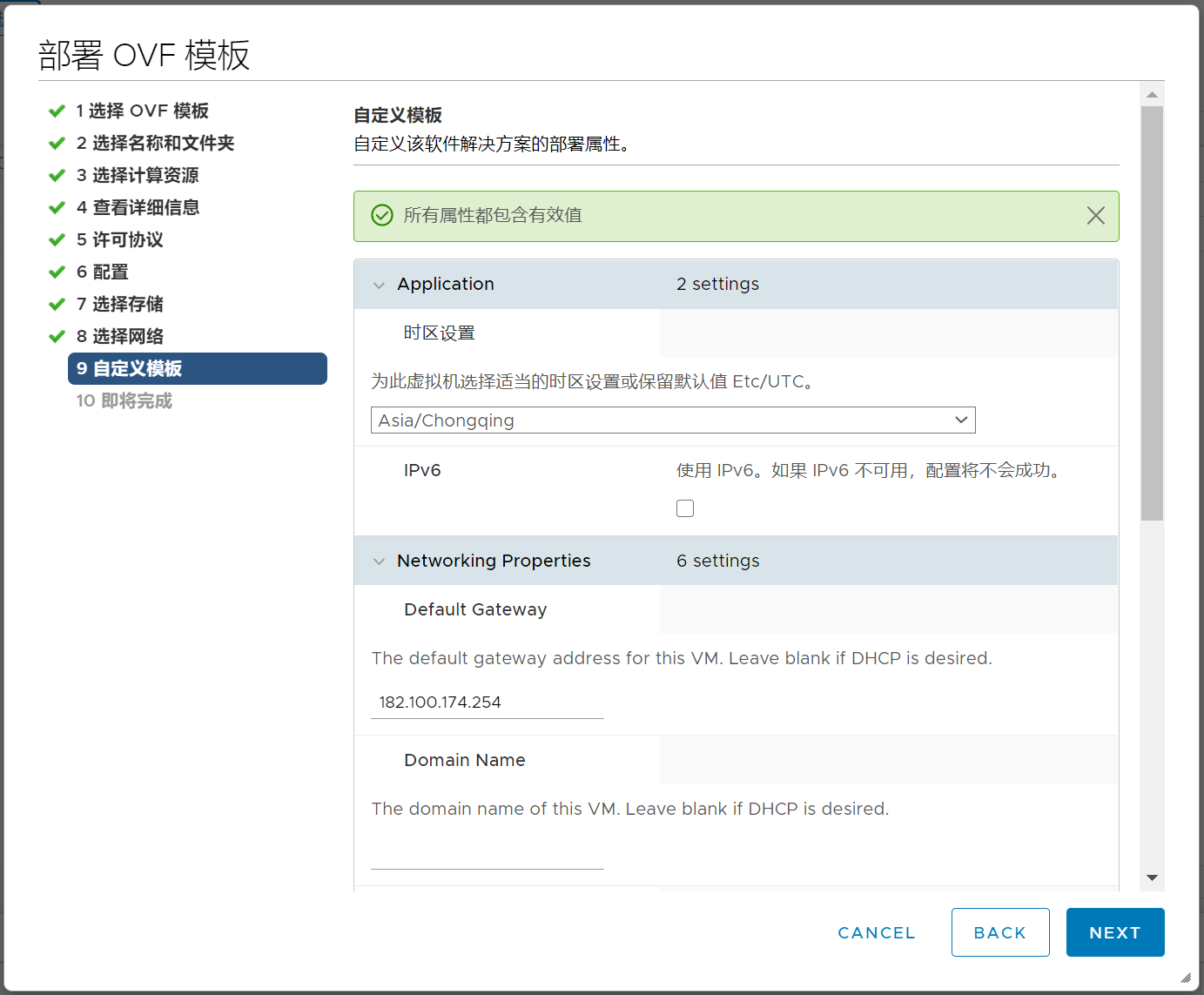Dismiss the green validation success banner

[1095, 216]
